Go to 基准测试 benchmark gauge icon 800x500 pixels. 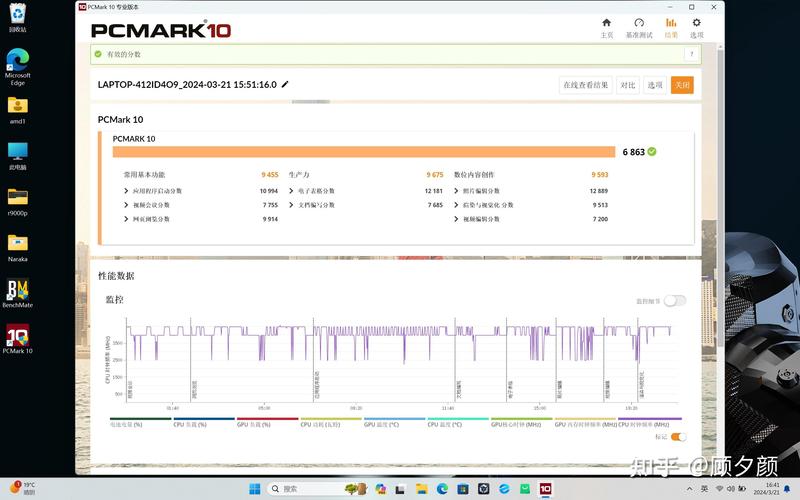click(639, 27)
